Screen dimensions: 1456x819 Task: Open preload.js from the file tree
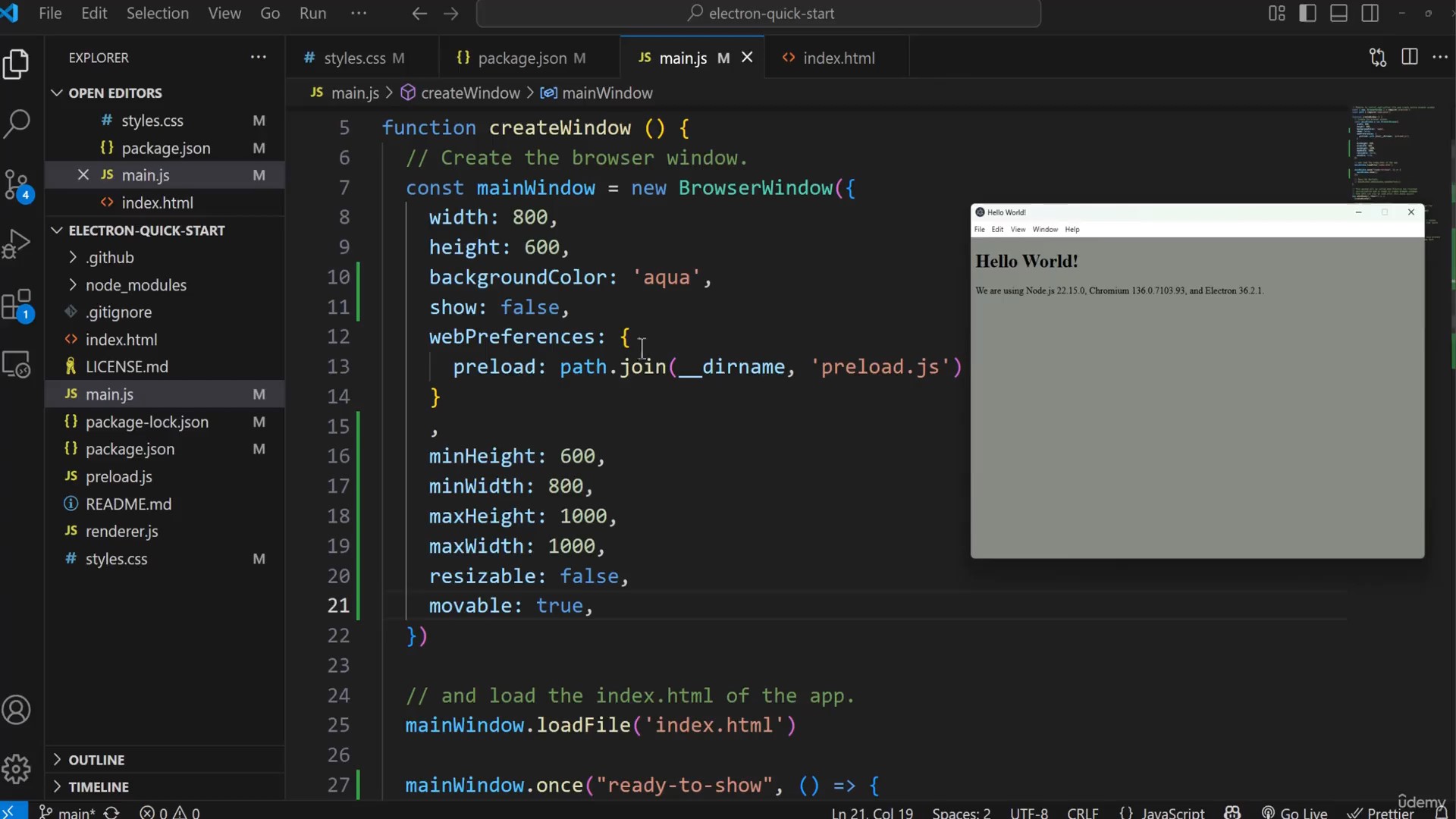pos(119,477)
